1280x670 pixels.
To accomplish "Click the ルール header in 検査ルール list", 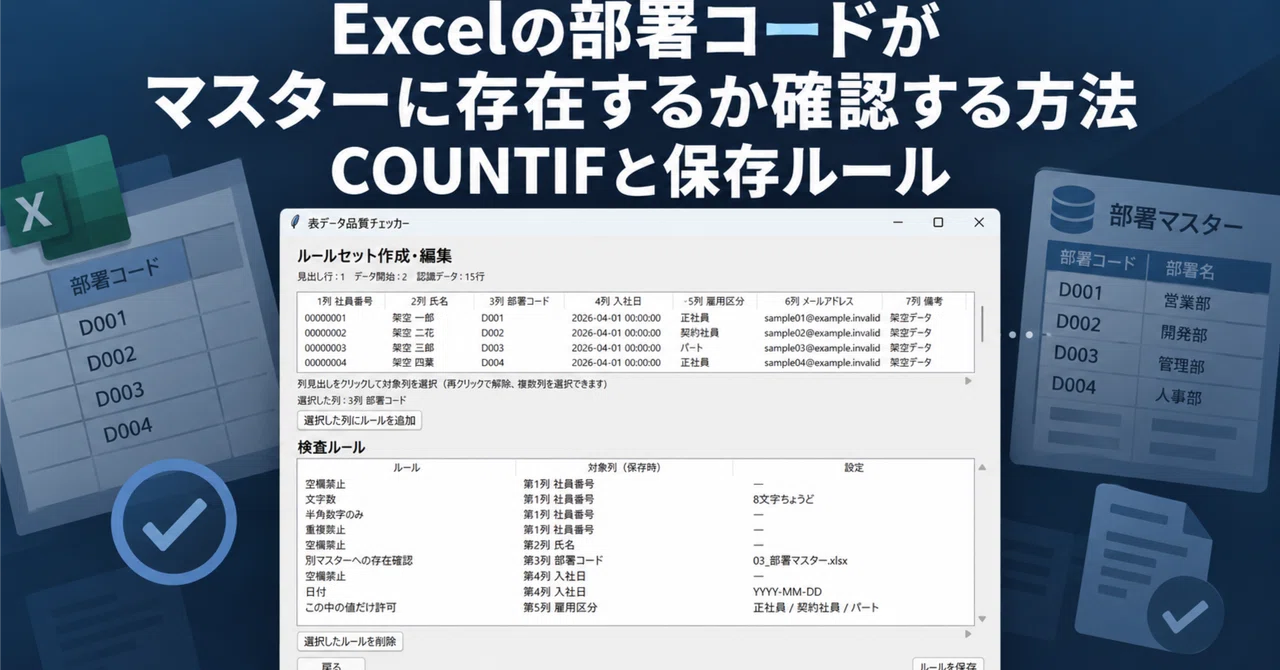I will pos(407,467).
